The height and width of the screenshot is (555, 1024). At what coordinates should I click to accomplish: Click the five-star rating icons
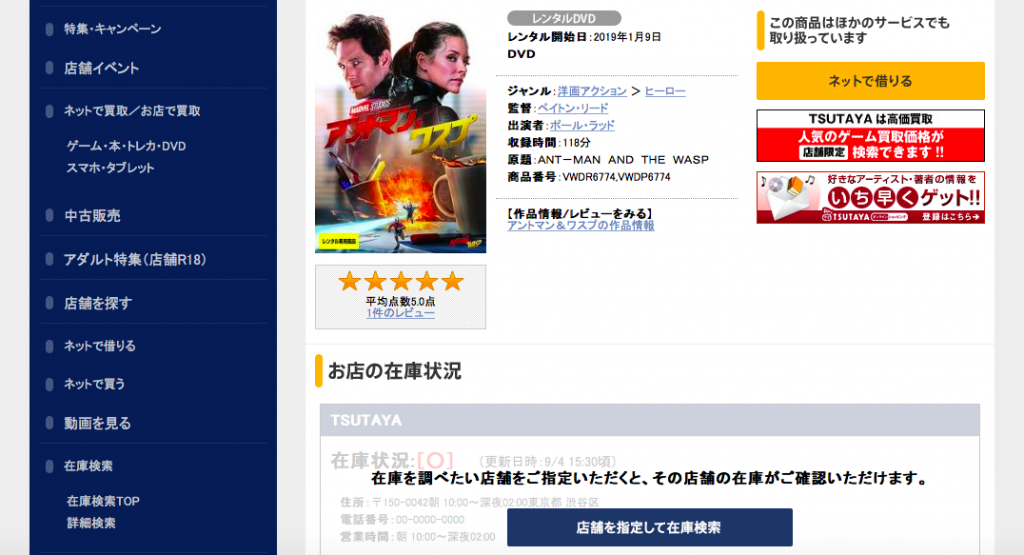[x=400, y=281]
